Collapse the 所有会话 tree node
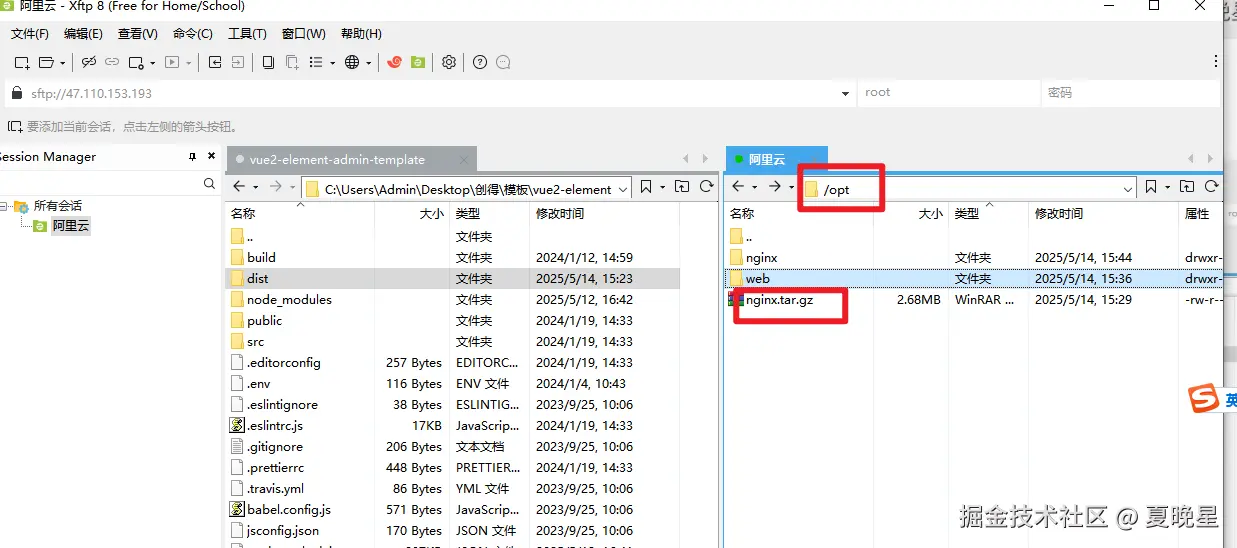The height and width of the screenshot is (548, 1237). point(4,206)
